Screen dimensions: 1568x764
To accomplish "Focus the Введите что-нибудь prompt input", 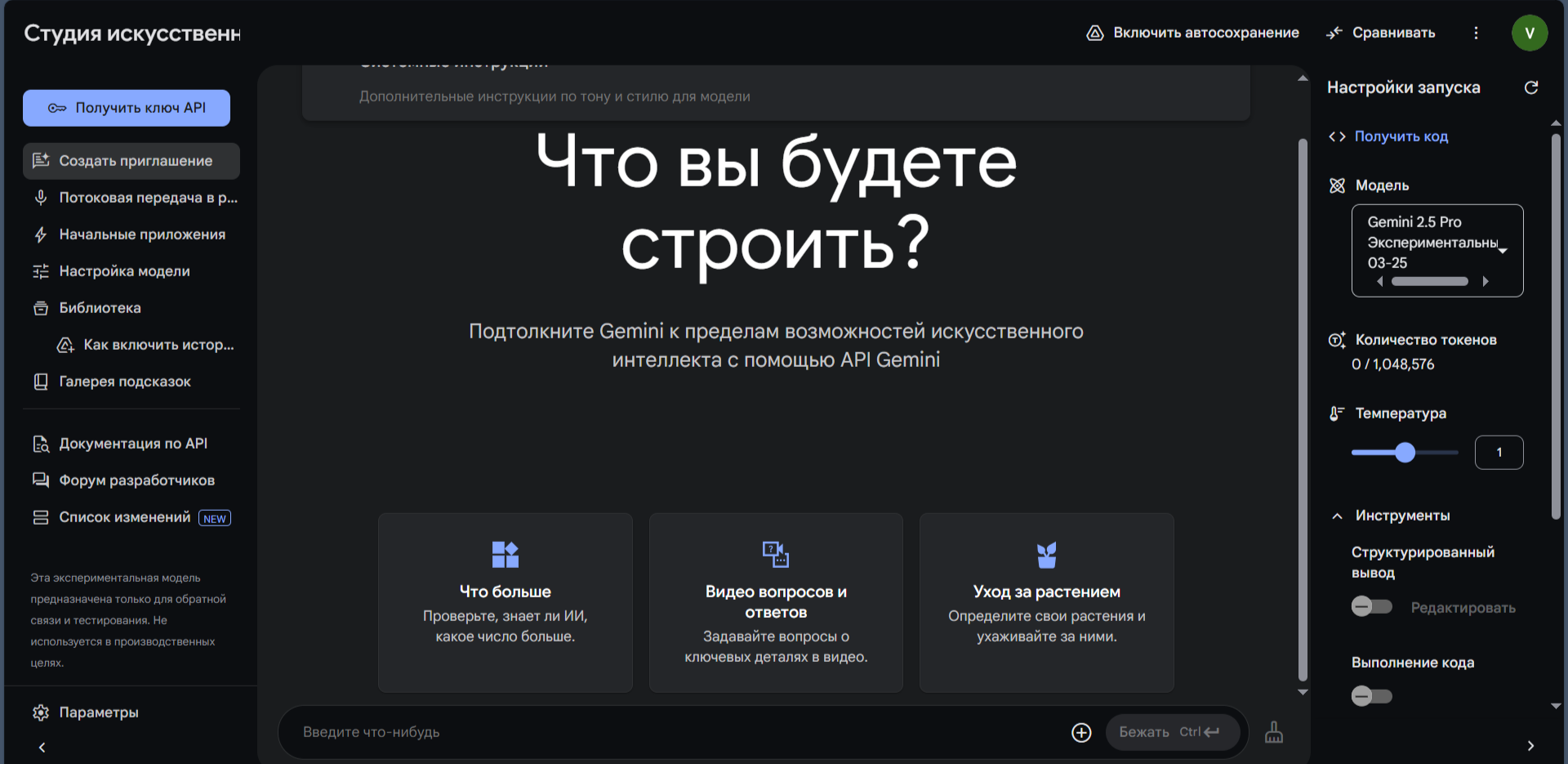I will tap(678, 732).
